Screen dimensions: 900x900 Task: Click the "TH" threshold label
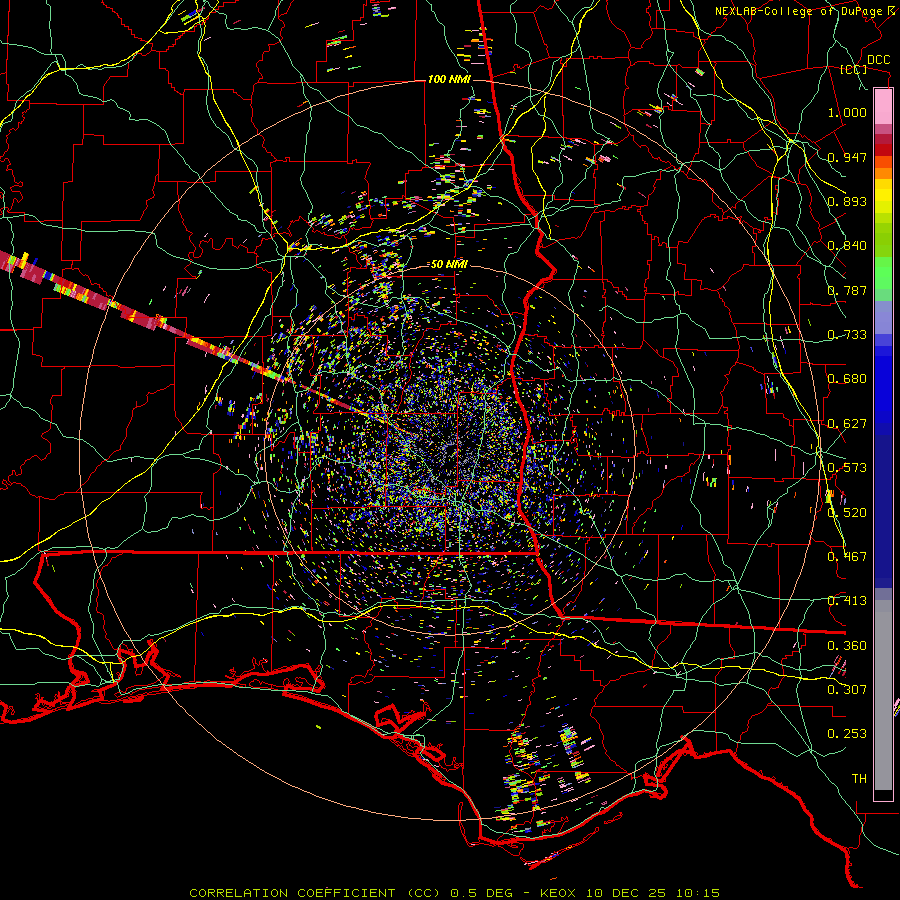coord(859,778)
